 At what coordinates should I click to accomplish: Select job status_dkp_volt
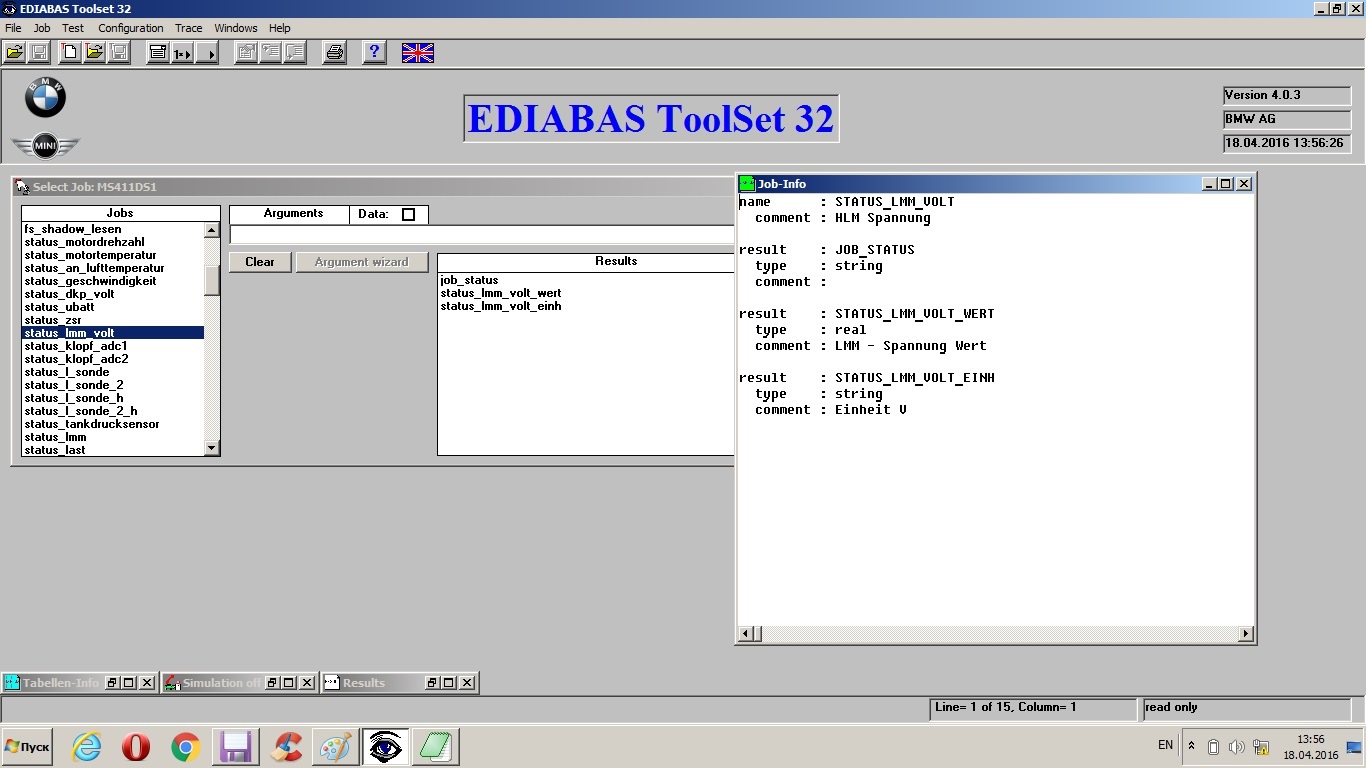(69, 294)
